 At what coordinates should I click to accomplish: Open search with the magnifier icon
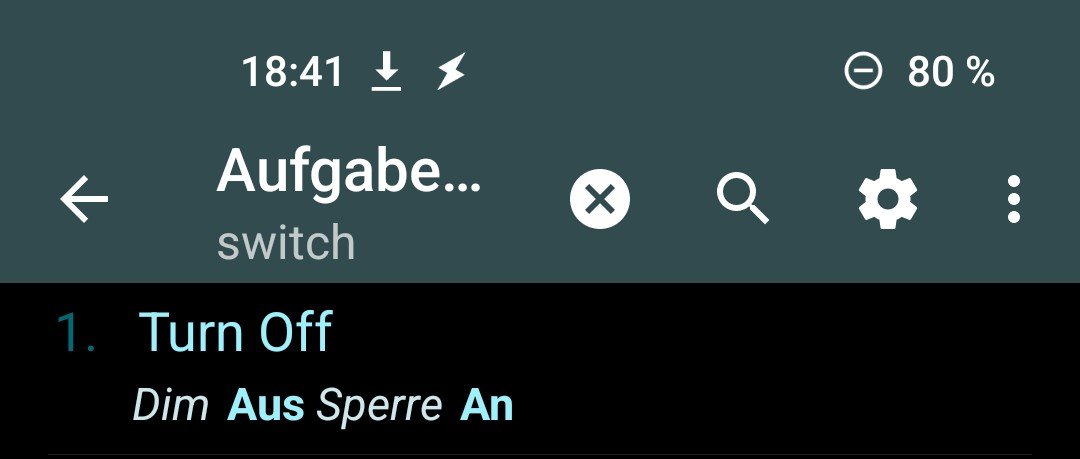tap(742, 198)
